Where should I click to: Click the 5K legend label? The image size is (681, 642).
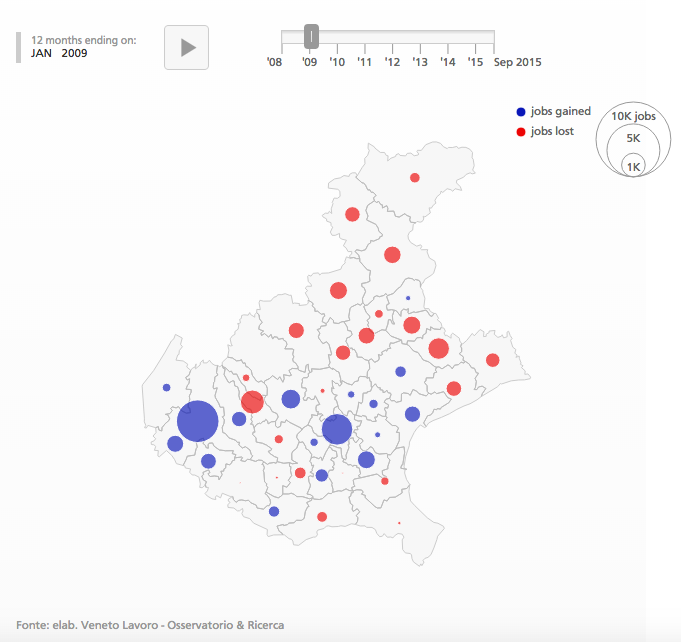click(633, 138)
